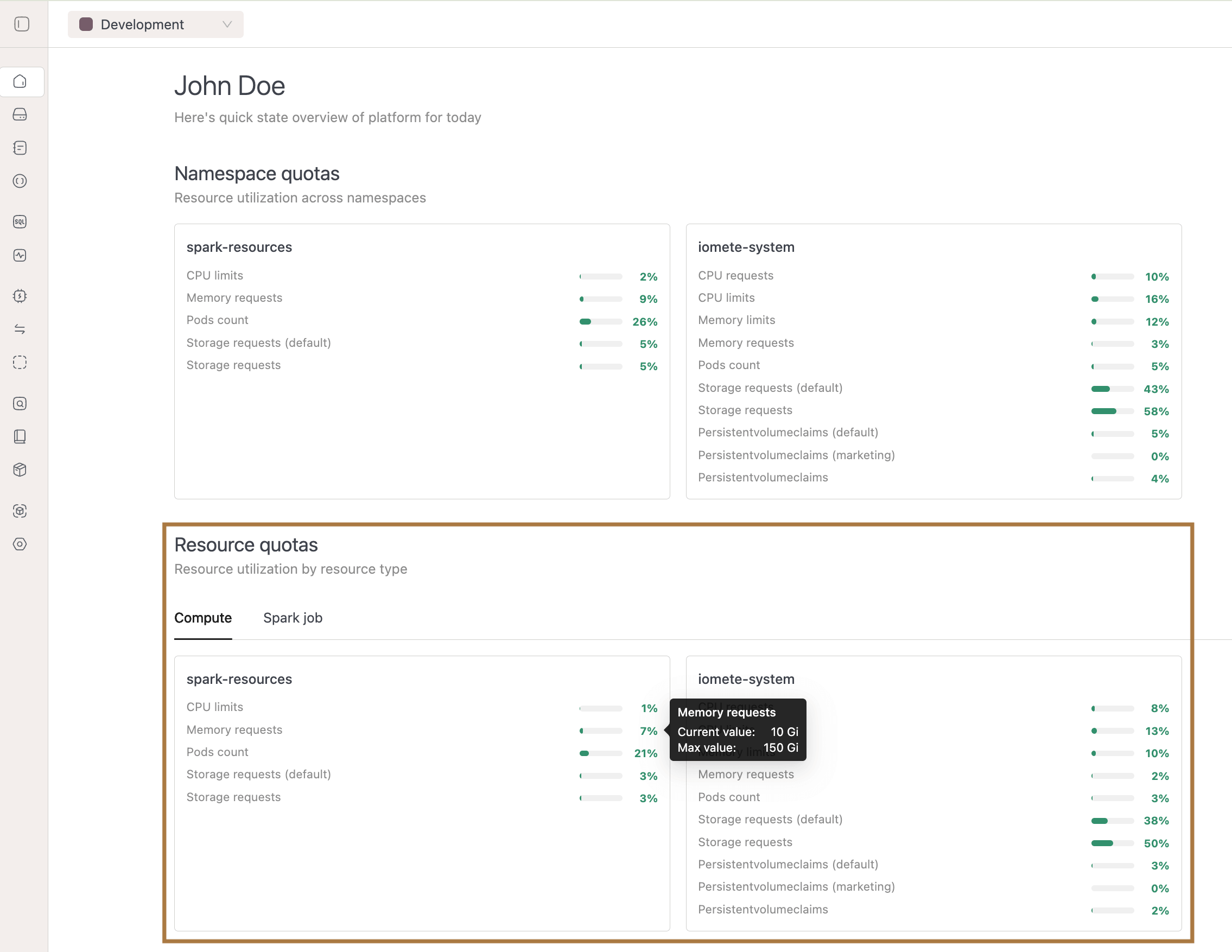Click the 58% Storage requests progress bar
Screen dimensions: 1232x952
tap(1112, 411)
